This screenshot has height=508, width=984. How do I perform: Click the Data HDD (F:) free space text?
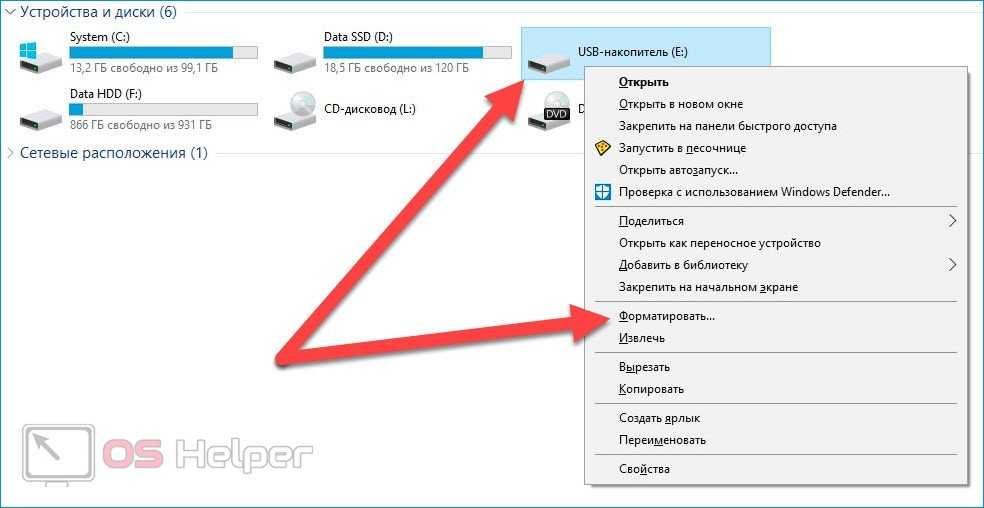click(x=141, y=125)
